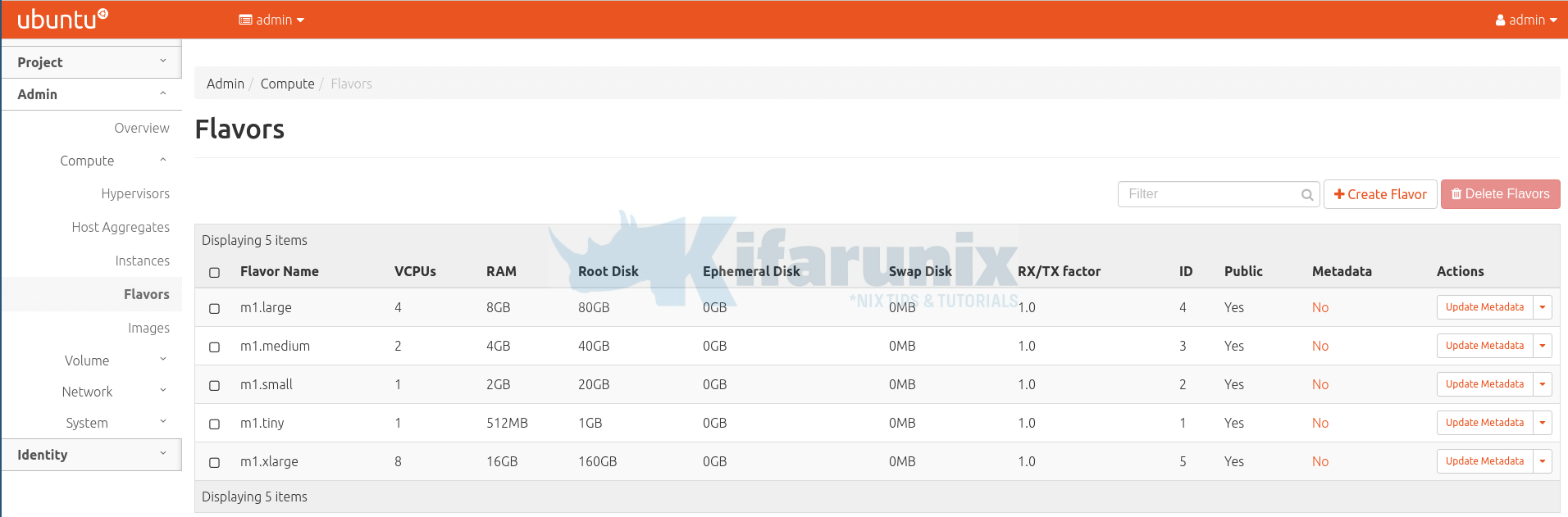Toggle the select-all flavors checkbox

pyautogui.click(x=215, y=273)
